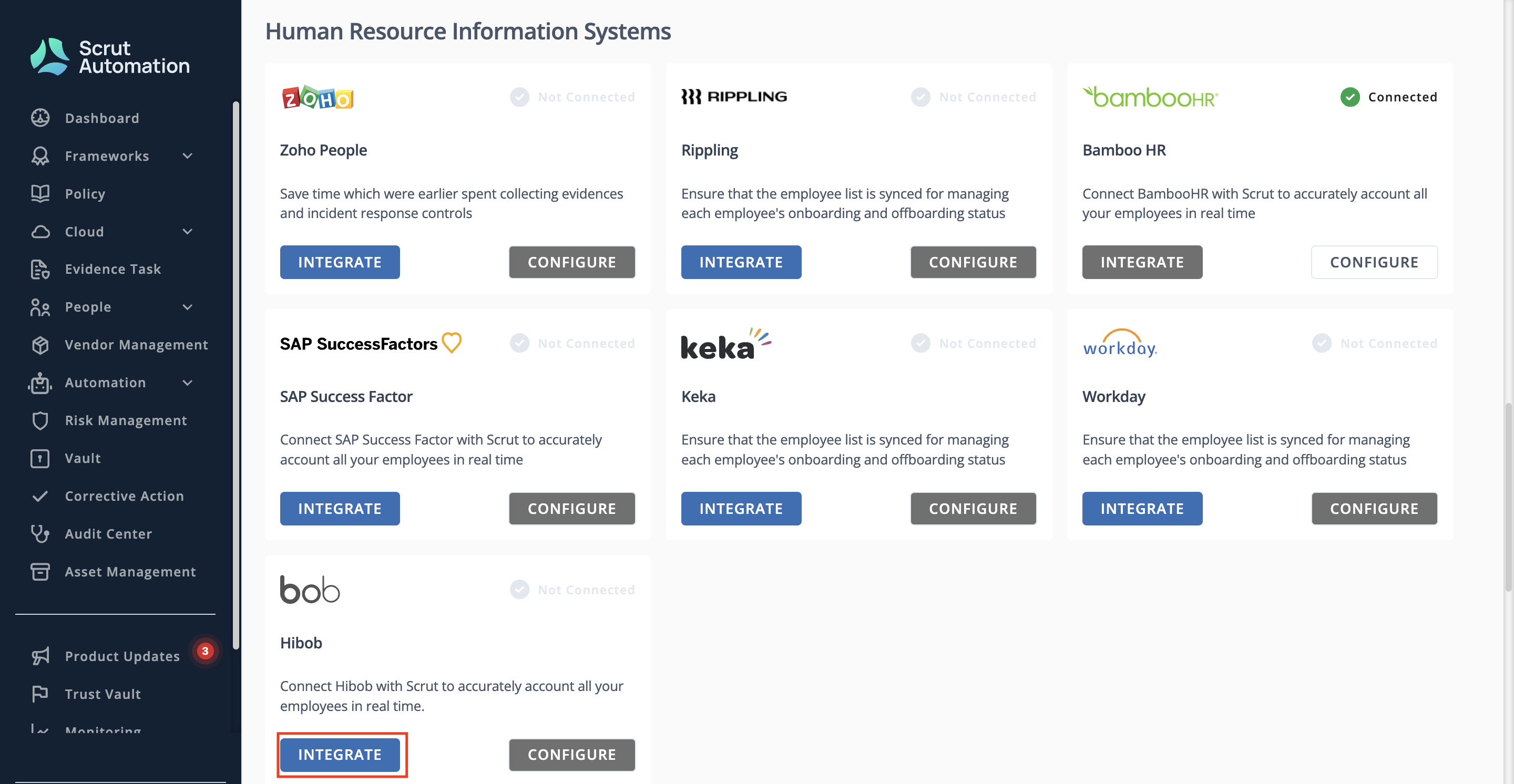Click the Frameworks badge icon
The image size is (1514, 784).
click(x=40, y=156)
